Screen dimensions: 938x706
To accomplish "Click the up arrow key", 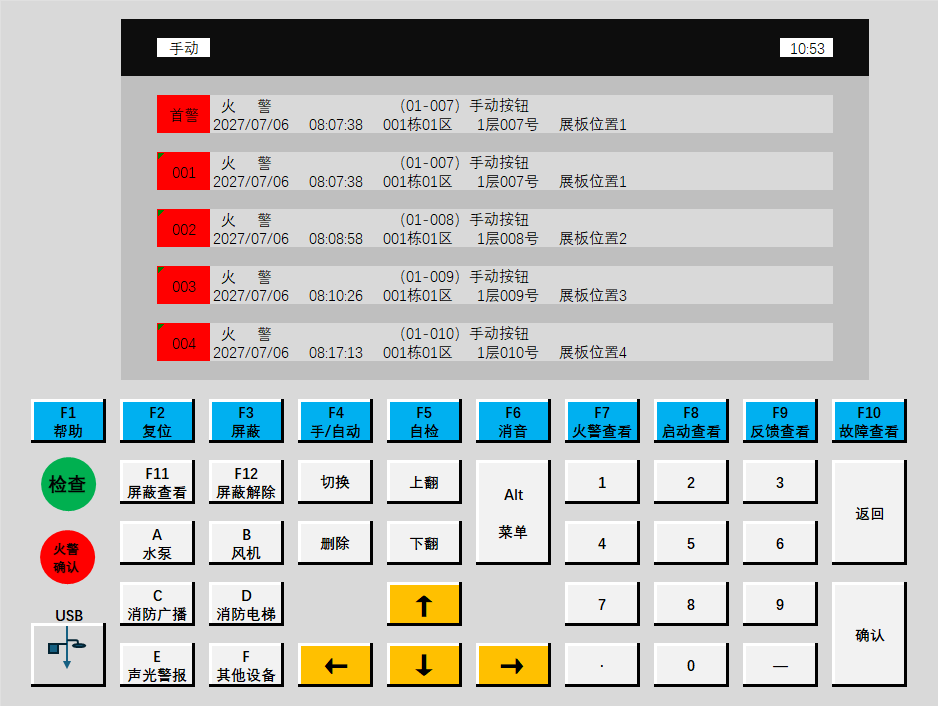I will pos(424,604).
